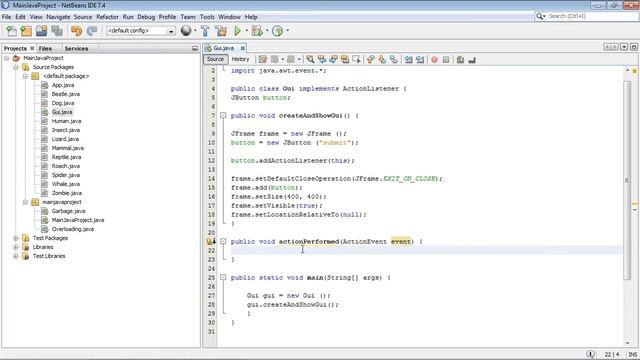Show the opened documents list arrow
640x360 pixels.
[624, 47]
